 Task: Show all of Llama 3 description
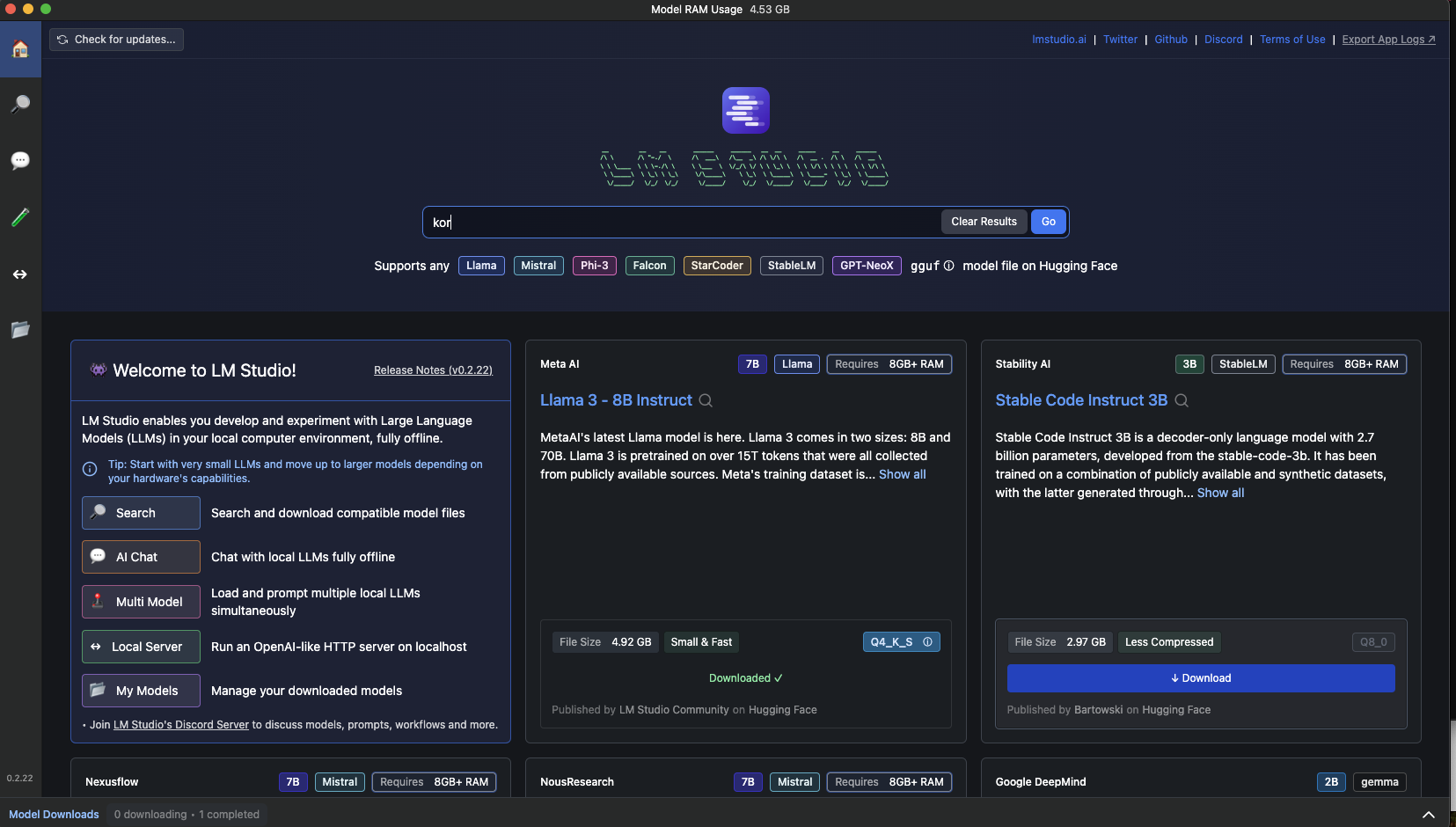pyautogui.click(x=902, y=474)
